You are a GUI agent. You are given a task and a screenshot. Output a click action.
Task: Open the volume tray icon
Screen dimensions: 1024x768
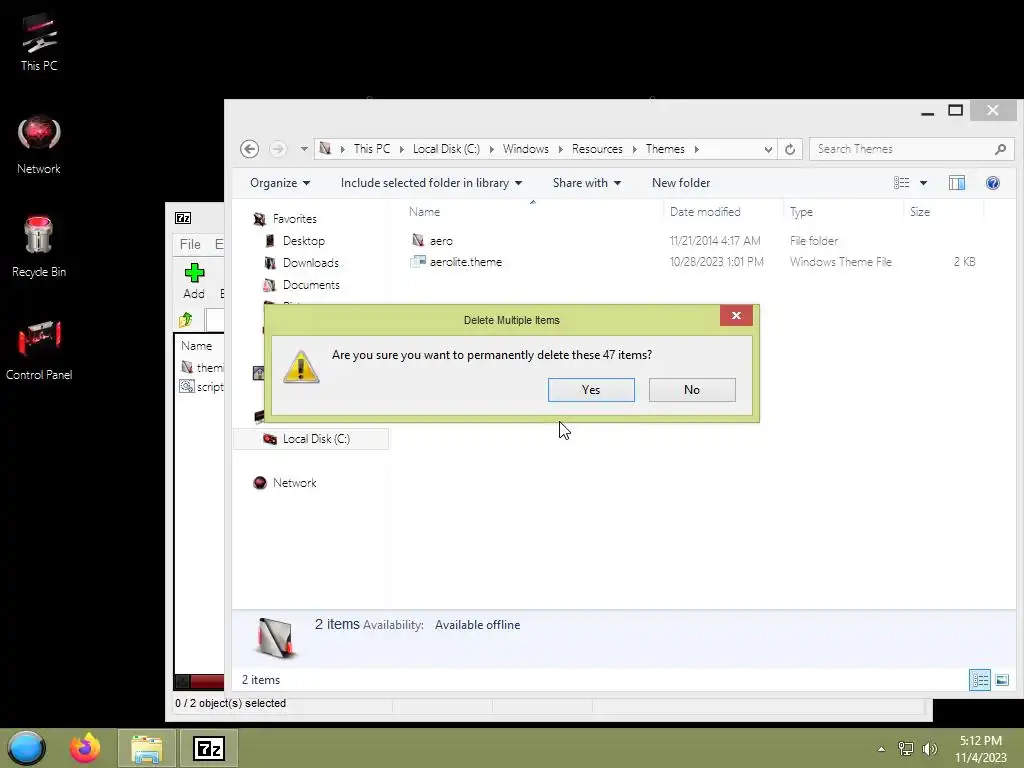tap(930, 749)
